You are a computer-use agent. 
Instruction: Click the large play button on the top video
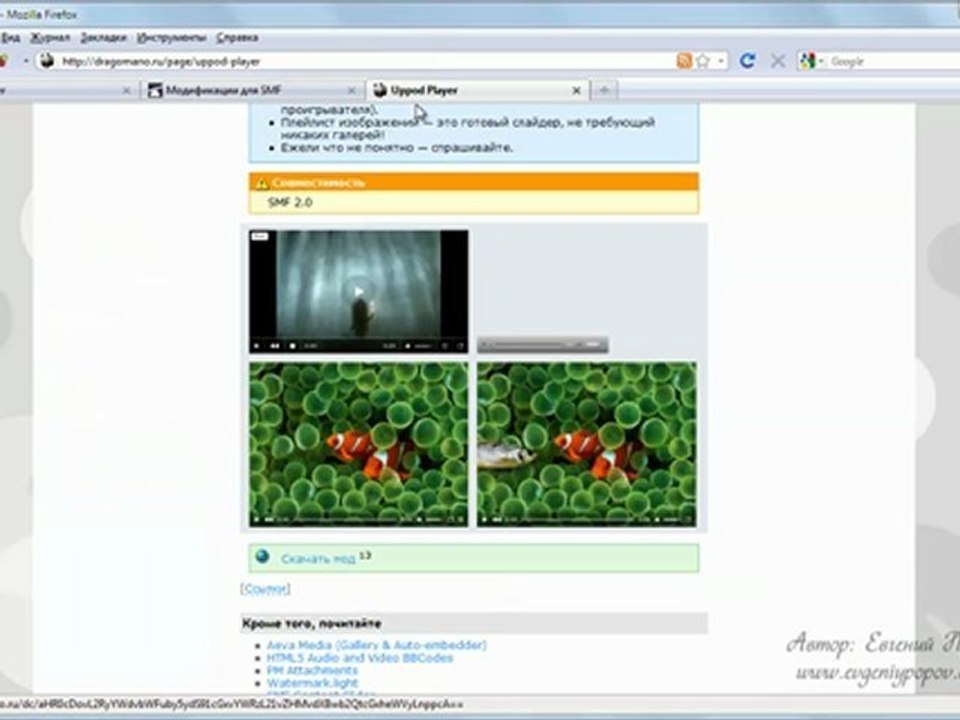pyautogui.click(x=359, y=292)
